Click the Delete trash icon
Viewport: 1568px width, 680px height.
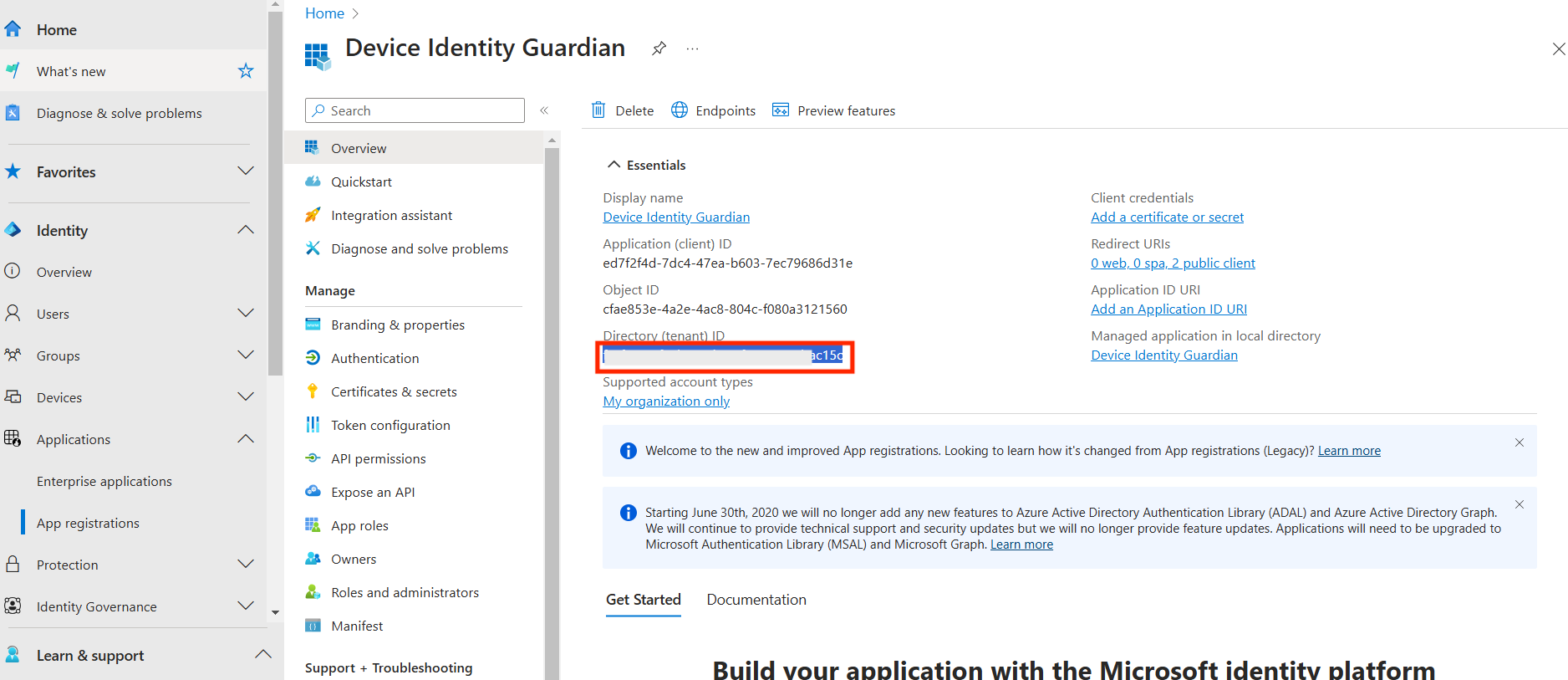(x=598, y=110)
